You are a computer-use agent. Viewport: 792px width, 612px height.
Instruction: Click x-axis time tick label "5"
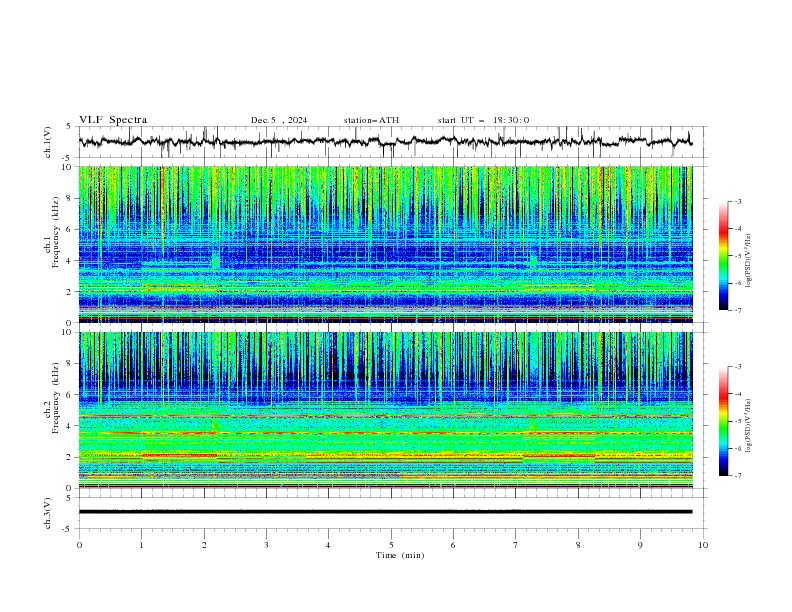(x=391, y=545)
